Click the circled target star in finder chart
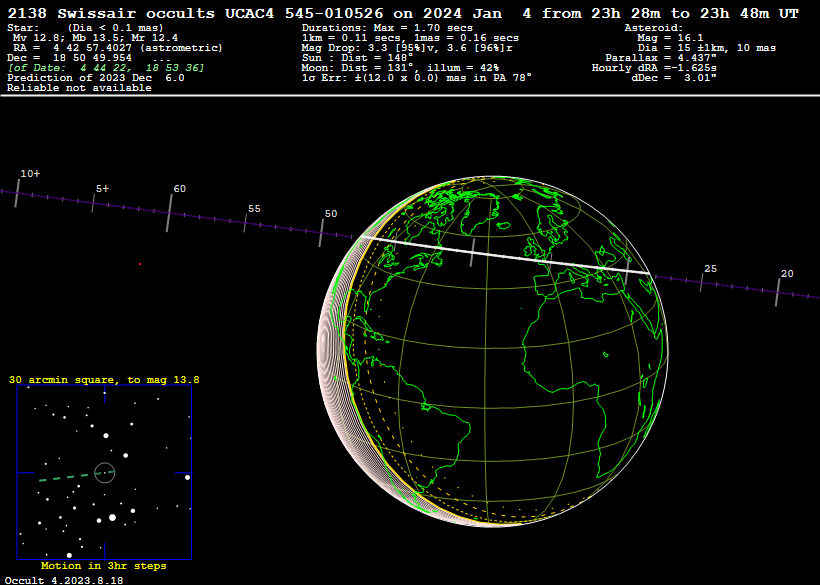The height and width of the screenshot is (585, 820). click(x=105, y=473)
